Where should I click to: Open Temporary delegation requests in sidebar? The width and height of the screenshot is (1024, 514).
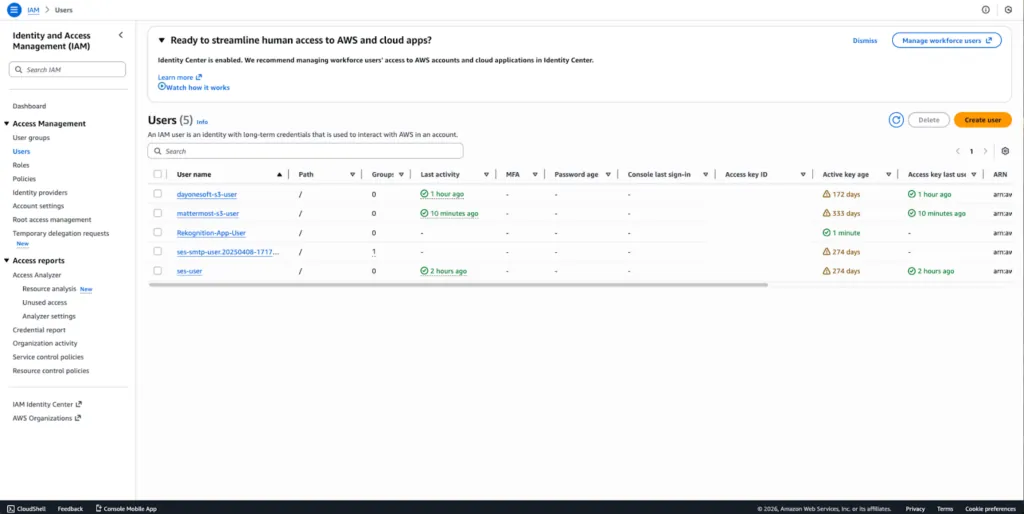coord(61,233)
